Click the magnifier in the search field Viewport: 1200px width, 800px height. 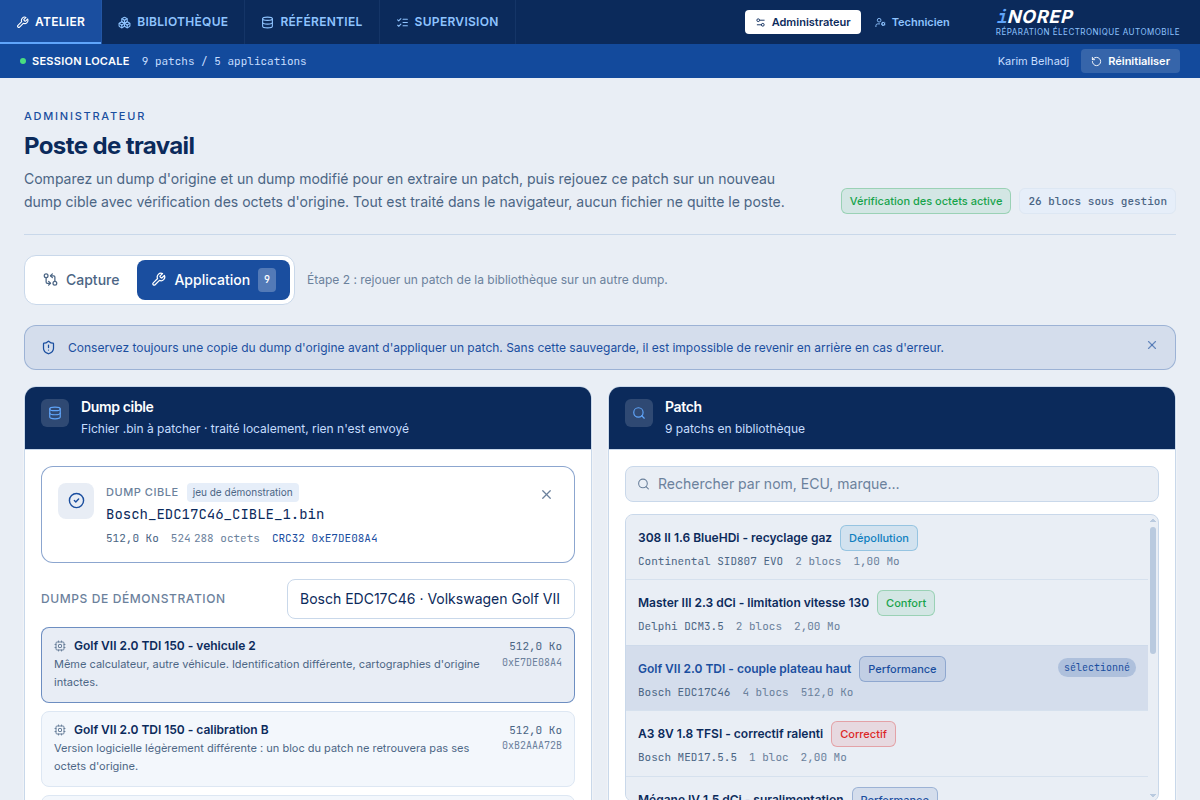click(x=643, y=484)
